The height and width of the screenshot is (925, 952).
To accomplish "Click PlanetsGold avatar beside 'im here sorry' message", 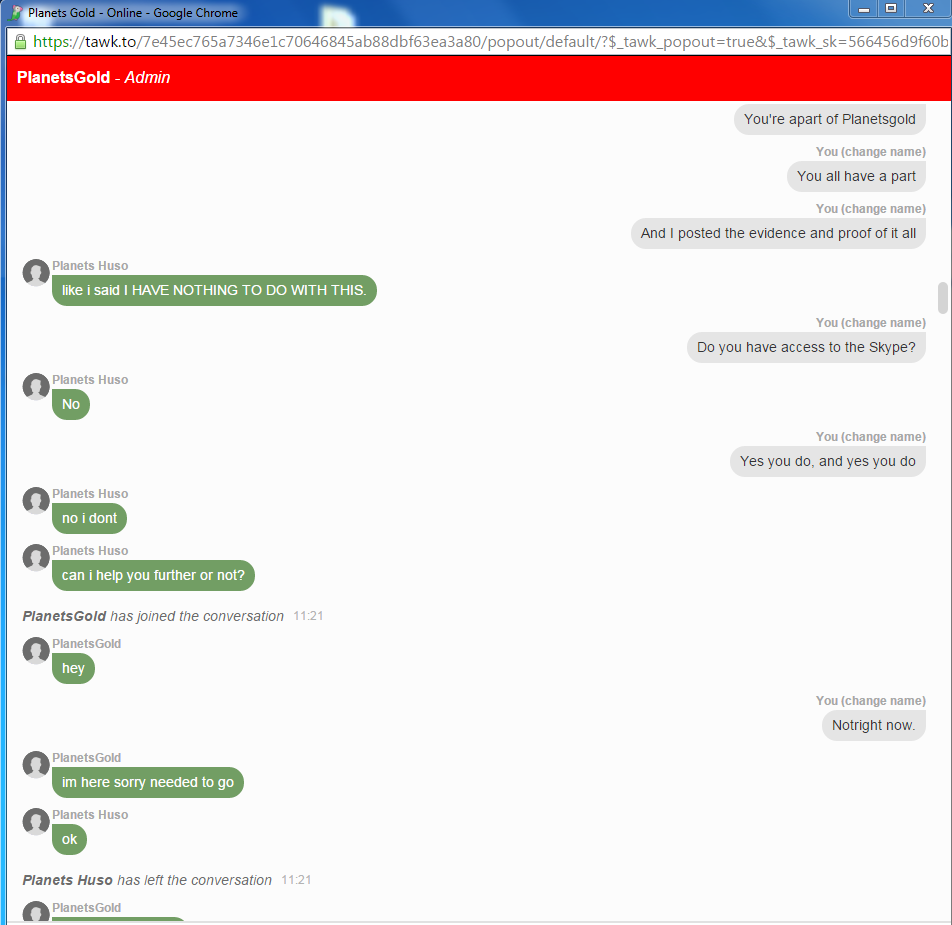I will [36, 765].
